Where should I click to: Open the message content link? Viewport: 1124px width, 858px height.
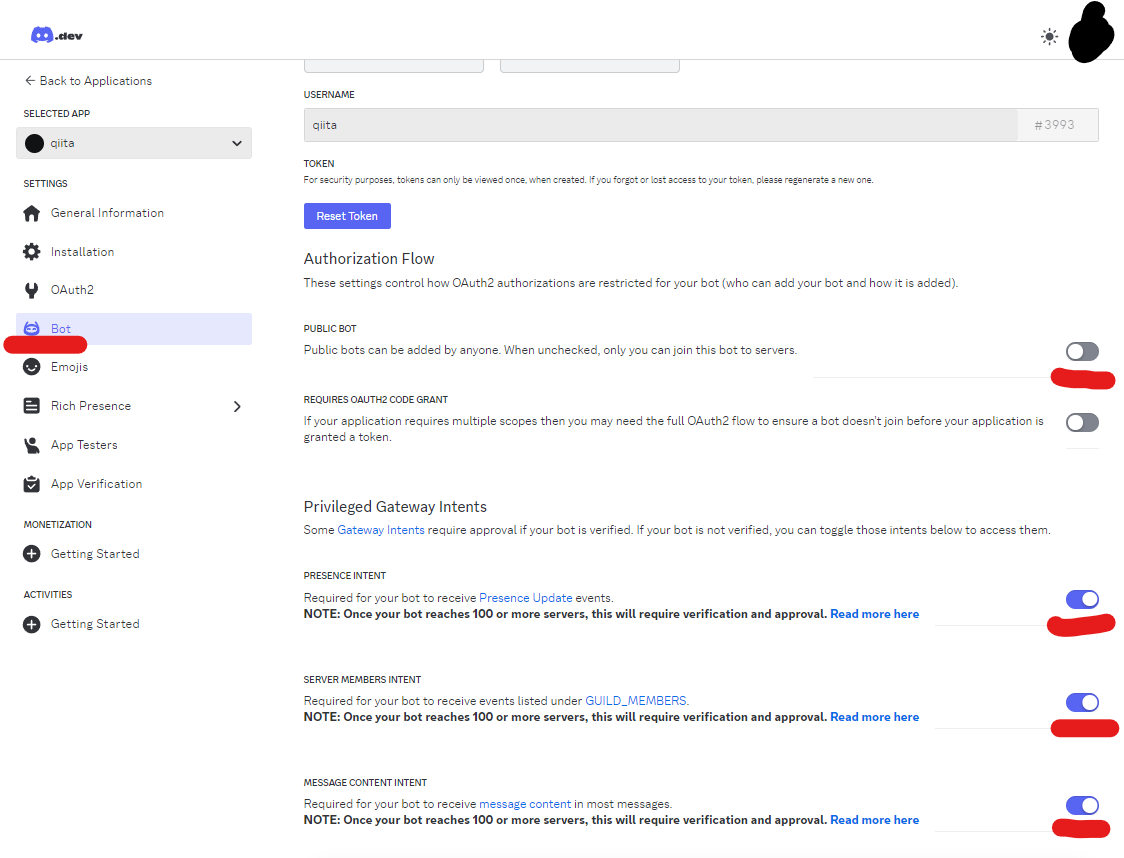point(525,804)
